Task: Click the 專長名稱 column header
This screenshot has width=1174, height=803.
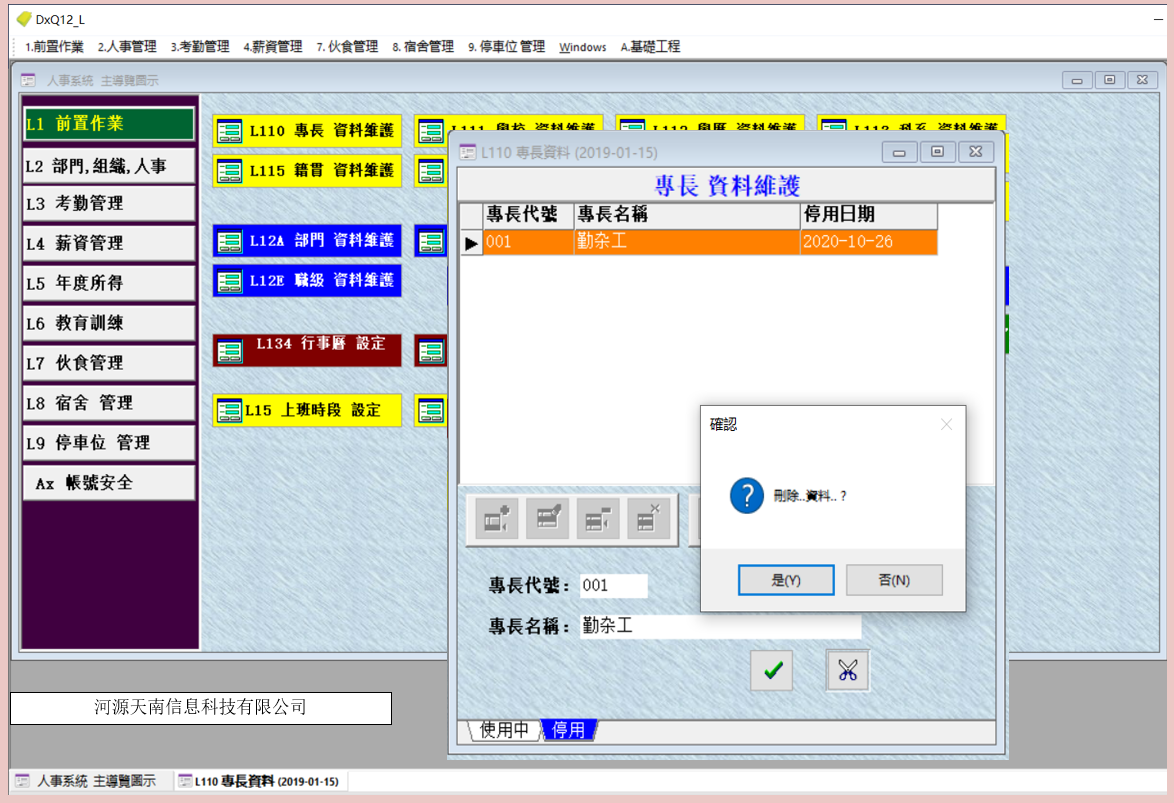Action: pos(687,215)
